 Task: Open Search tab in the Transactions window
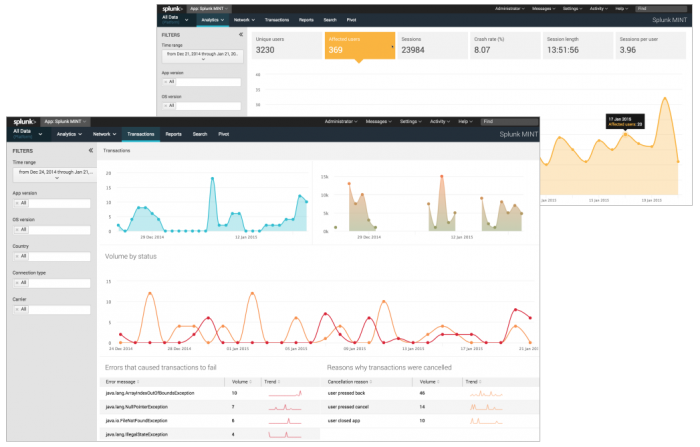pyautogui.click(x=200, y=134)
